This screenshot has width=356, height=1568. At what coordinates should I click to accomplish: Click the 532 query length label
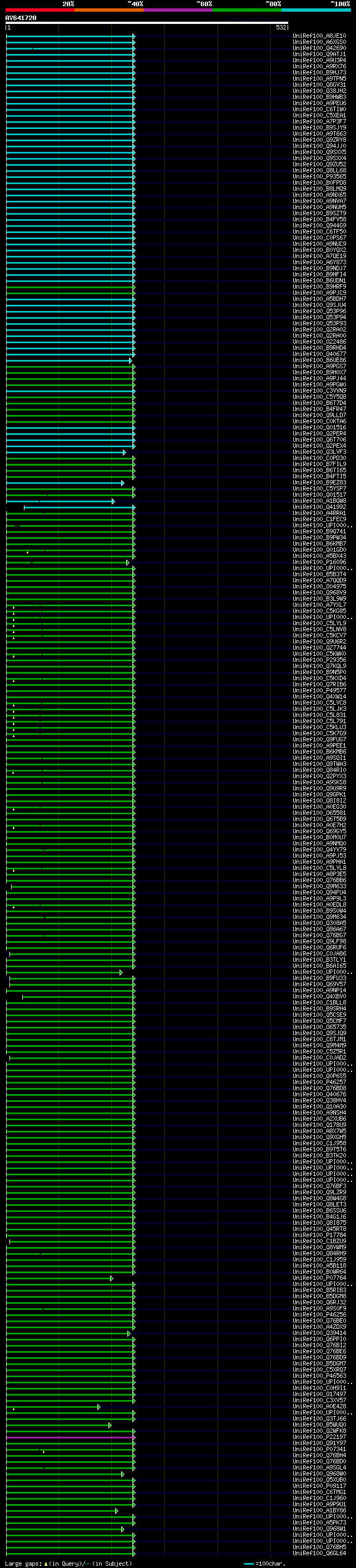point(280,27)
